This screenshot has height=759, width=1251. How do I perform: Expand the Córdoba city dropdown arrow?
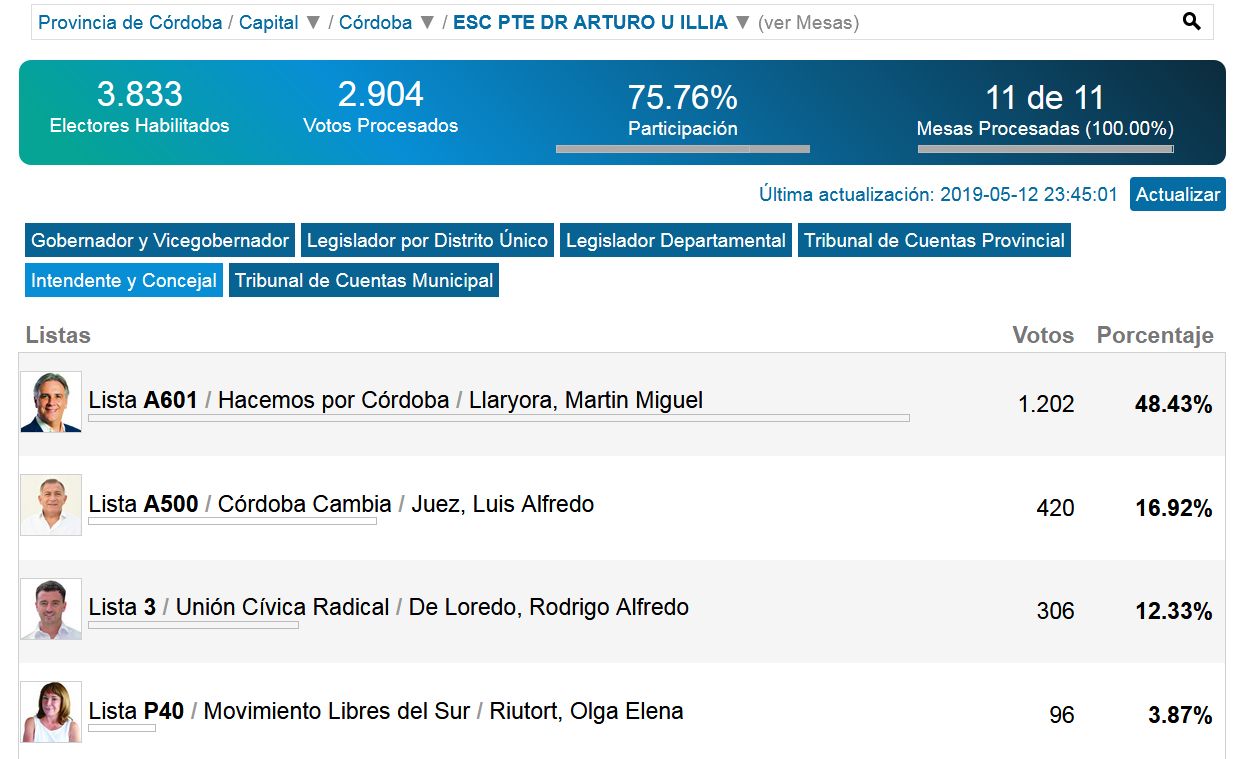click(x=427, y=23)
